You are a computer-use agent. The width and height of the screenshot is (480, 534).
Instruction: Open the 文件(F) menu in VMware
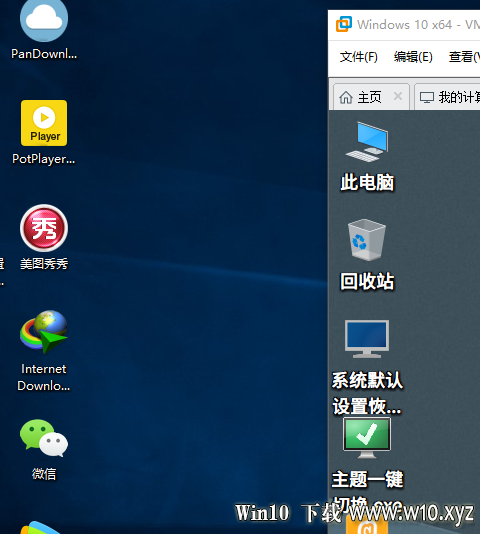click(358, 57)
